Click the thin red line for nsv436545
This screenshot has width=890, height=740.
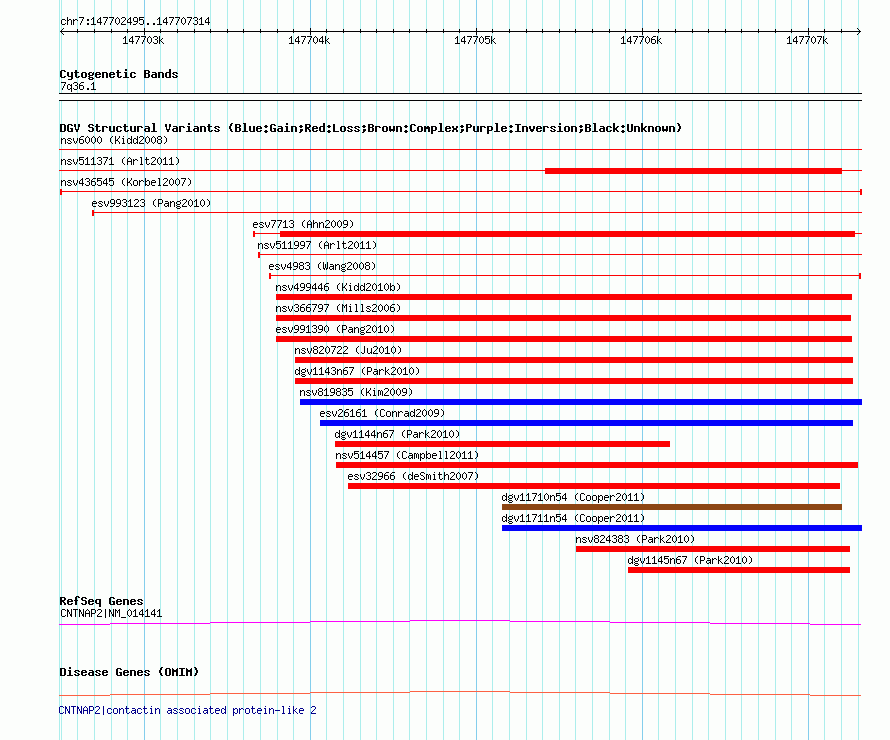click(x=460, y=192)
